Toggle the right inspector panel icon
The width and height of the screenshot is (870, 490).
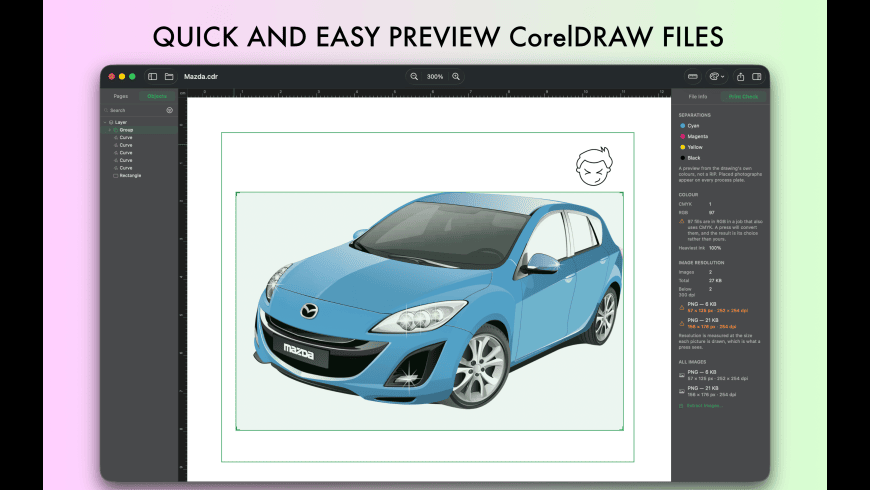tap(756, 77)
